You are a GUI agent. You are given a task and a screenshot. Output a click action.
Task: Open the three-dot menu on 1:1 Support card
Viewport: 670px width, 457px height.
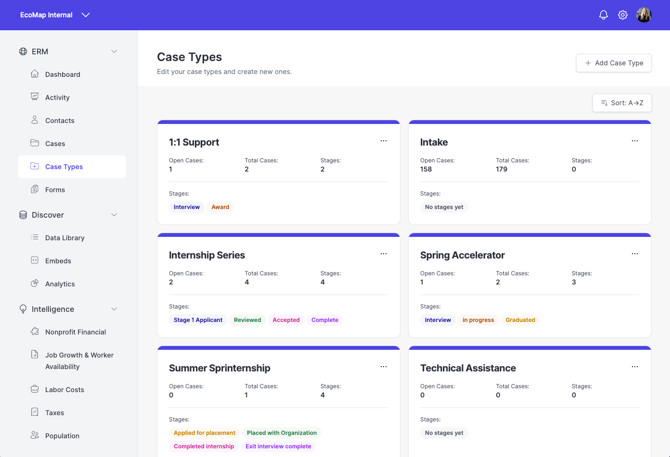383,141
